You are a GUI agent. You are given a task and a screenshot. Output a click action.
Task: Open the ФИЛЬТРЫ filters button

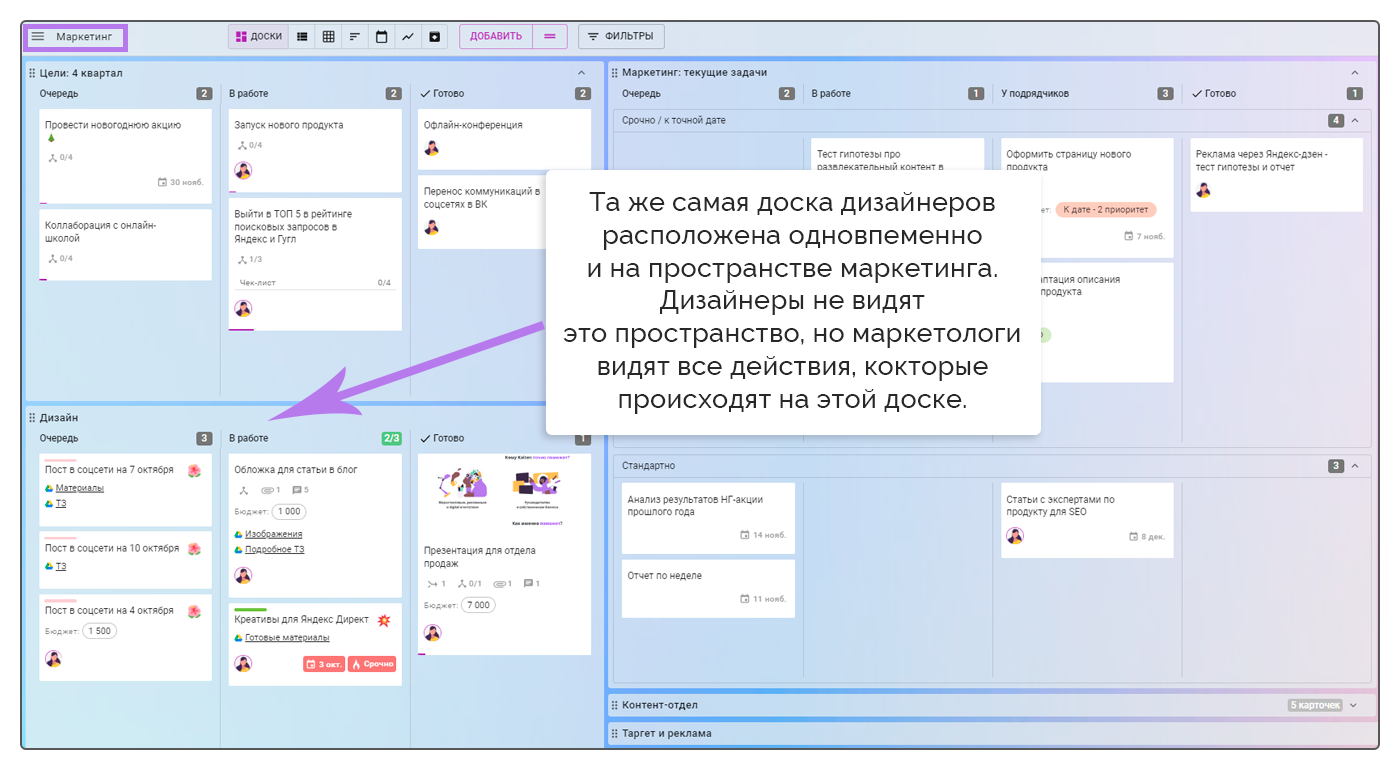(621, 37)
